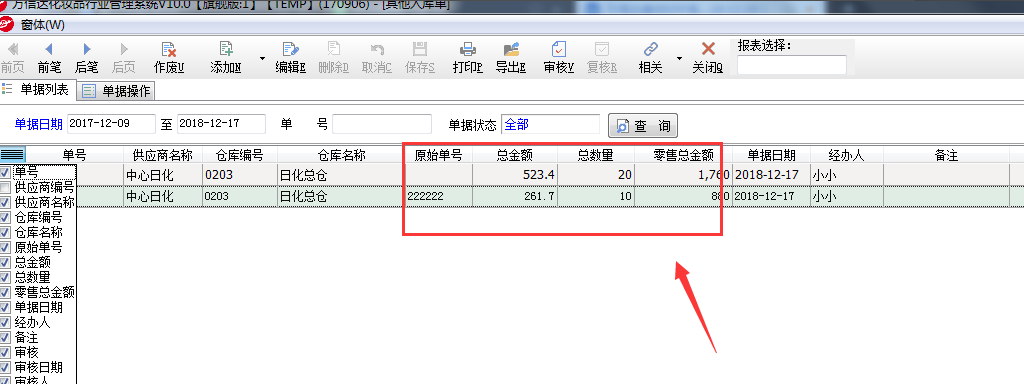This screenshot has height=384, width=1024.
Task: Uncheck the 单号 column checkbox
Action: [x=6, y=172]
